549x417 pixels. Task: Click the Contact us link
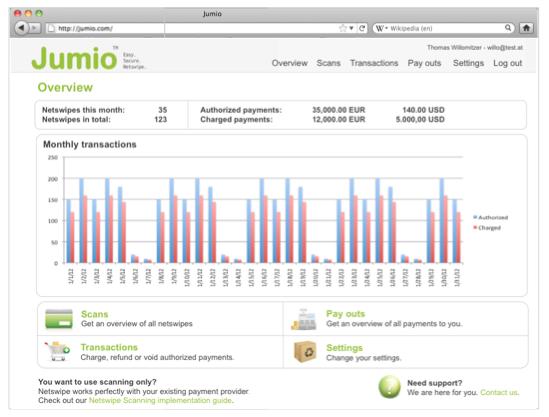coord(499,392)
